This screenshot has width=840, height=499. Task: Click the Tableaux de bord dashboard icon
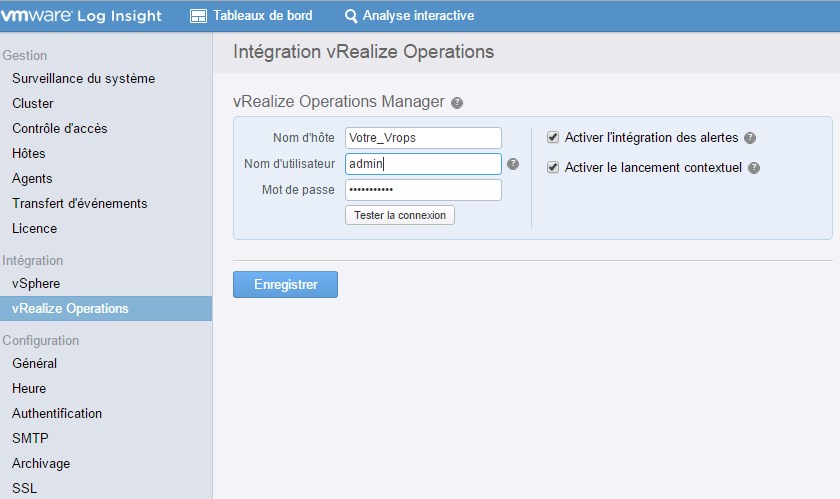click(198, 16)
